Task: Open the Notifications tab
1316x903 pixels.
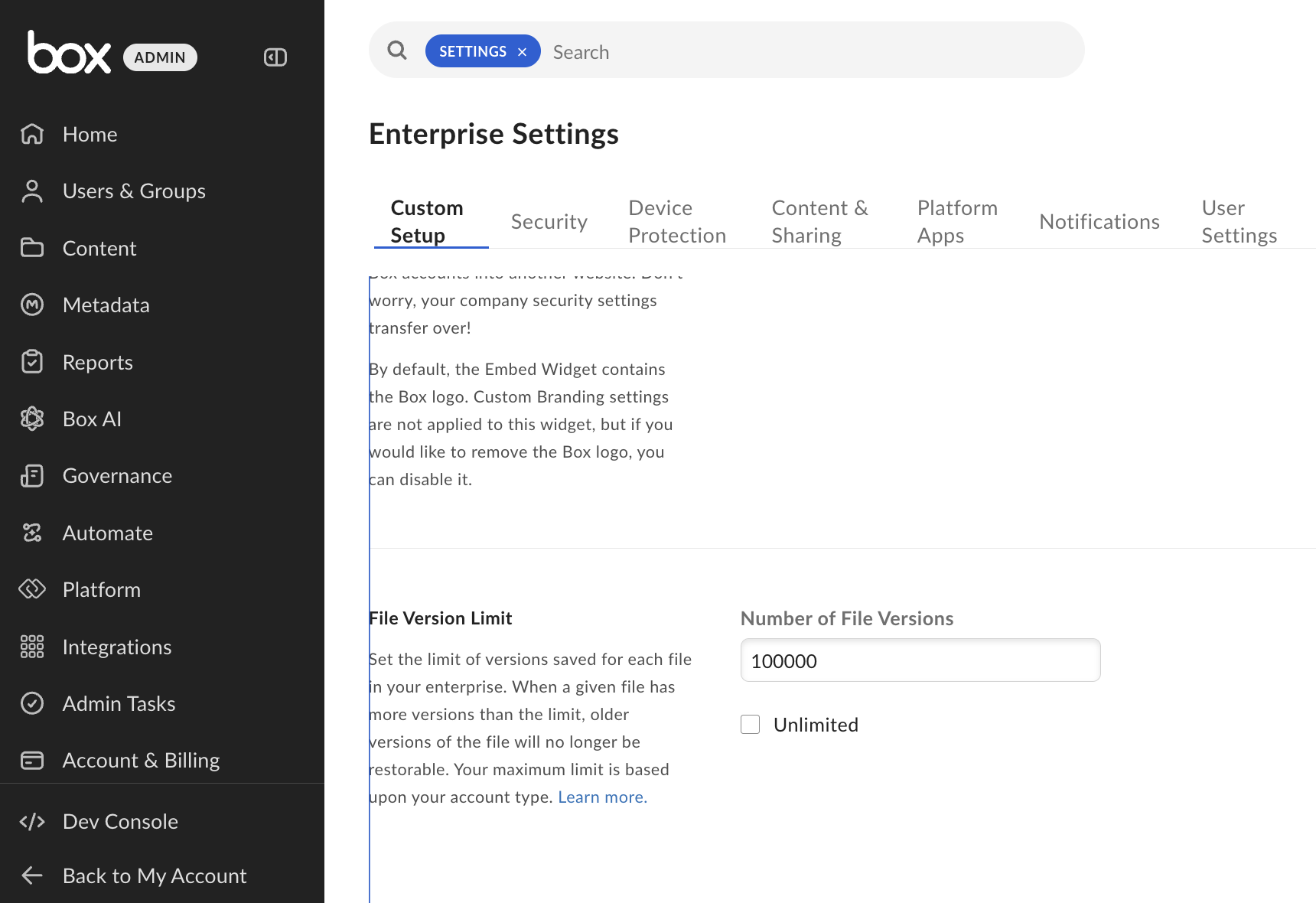Action: 1099,222
